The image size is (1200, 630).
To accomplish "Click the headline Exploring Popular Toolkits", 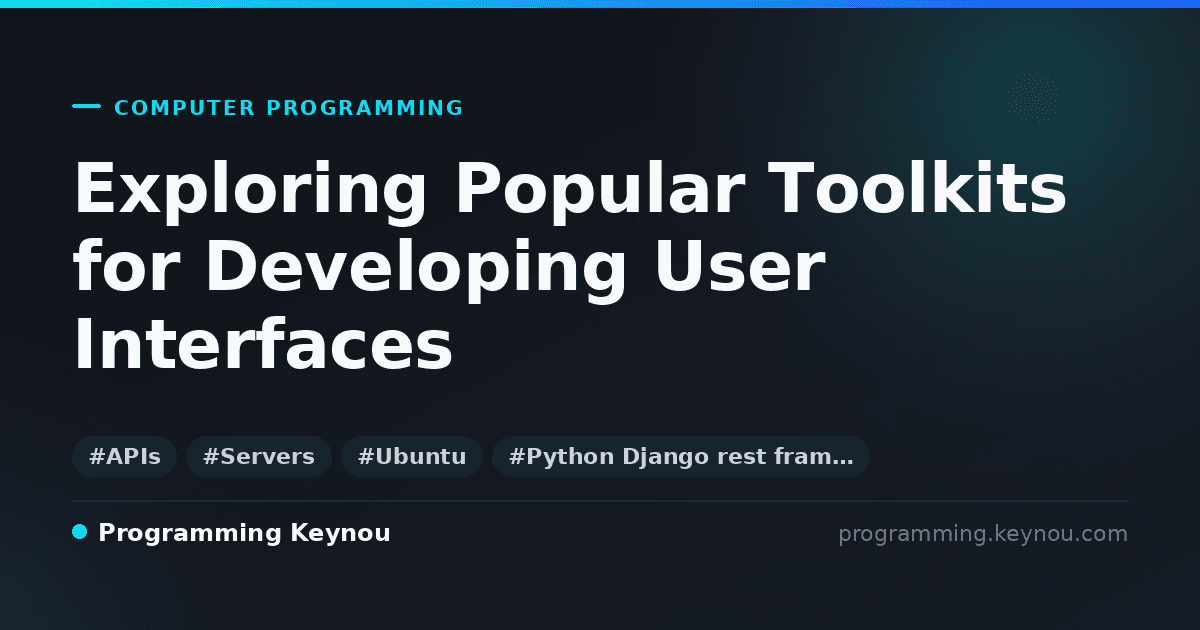I will (x=570, y=189).
